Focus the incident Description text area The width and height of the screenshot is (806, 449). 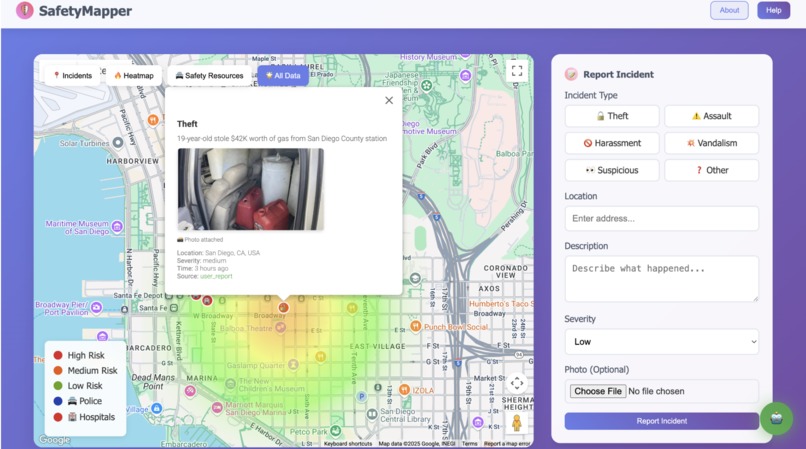point(662,279)
